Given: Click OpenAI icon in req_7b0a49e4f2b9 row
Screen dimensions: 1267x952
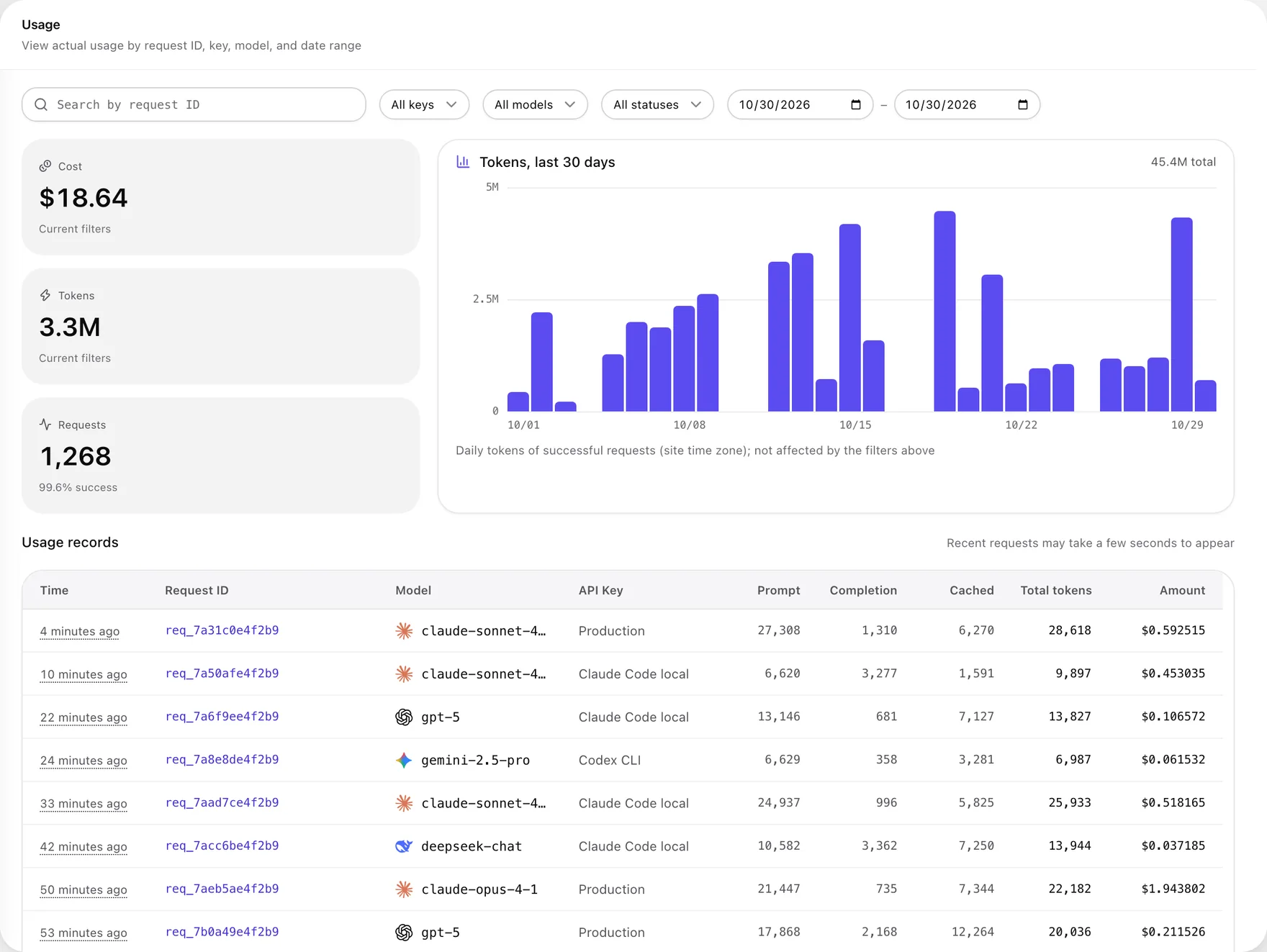Looking at the screenshot, I should pyautogui.click(x=404, y=933).
